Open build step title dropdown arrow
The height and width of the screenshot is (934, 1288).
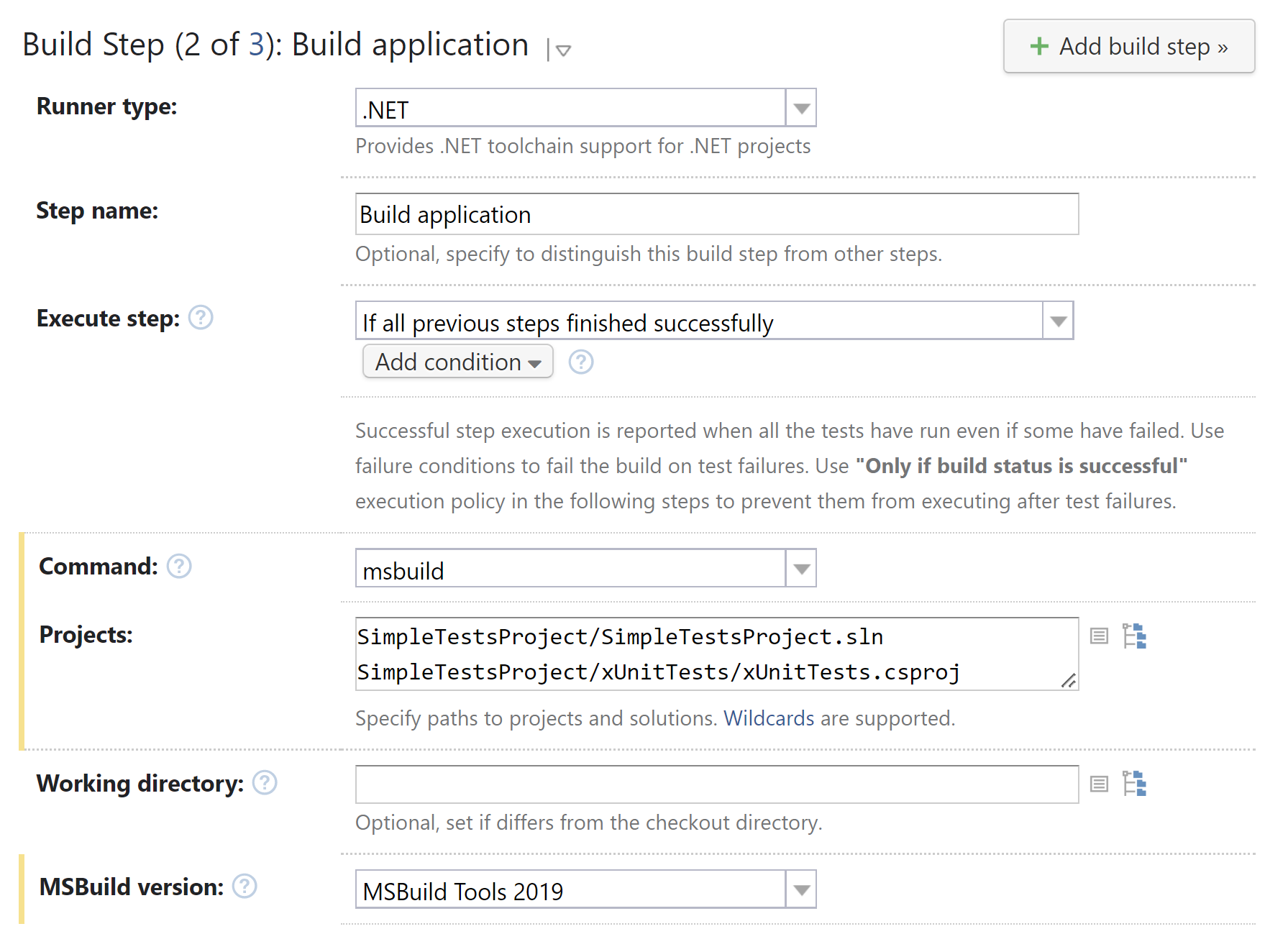tap(563, 50)
